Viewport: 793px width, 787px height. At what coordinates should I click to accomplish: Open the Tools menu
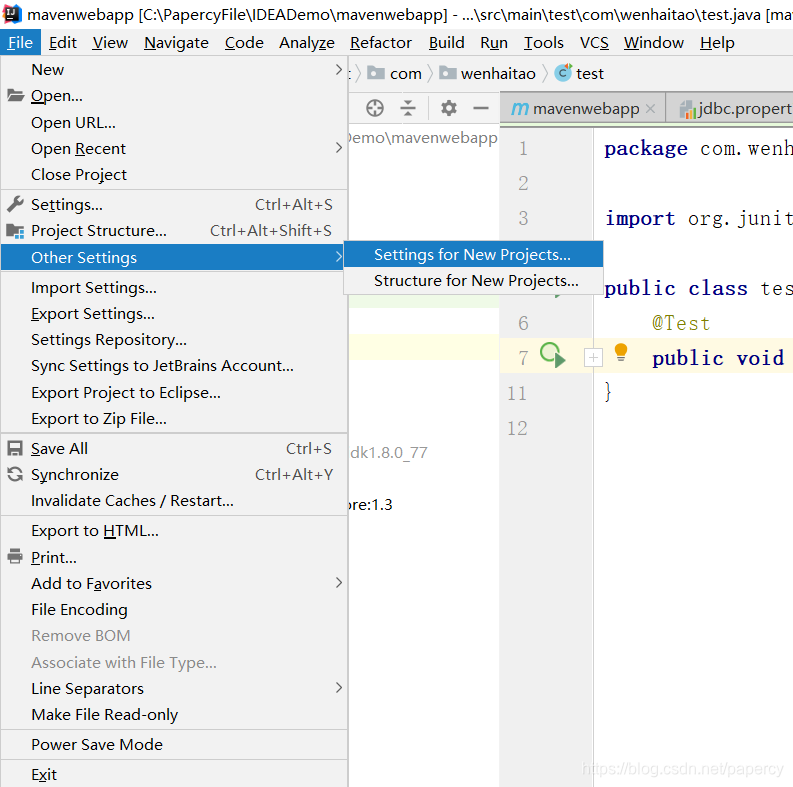pyautogui.click(x=543, y=43)
